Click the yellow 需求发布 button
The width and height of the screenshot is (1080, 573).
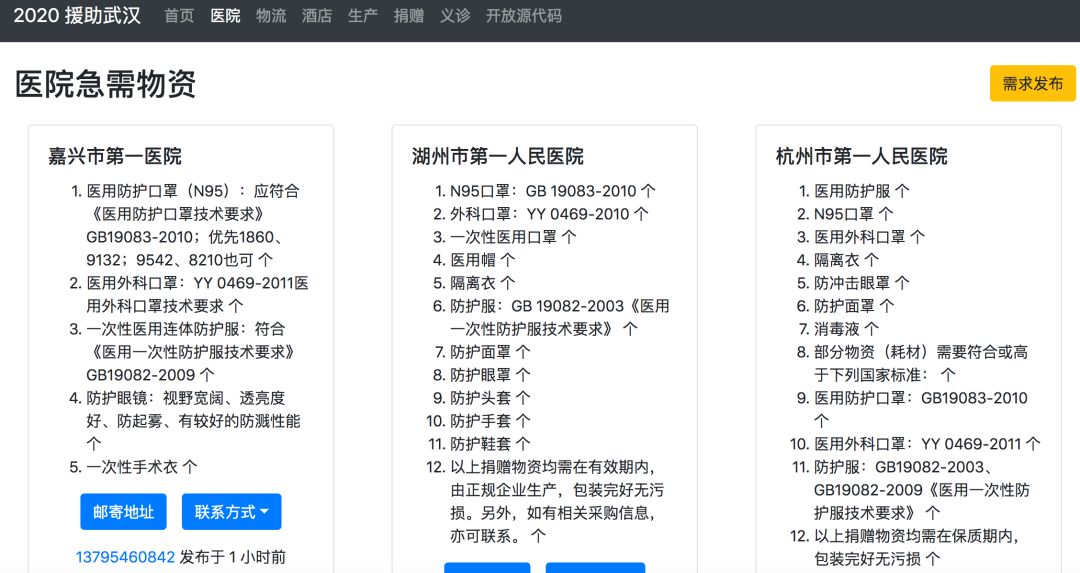click(x=1032, y=83)
